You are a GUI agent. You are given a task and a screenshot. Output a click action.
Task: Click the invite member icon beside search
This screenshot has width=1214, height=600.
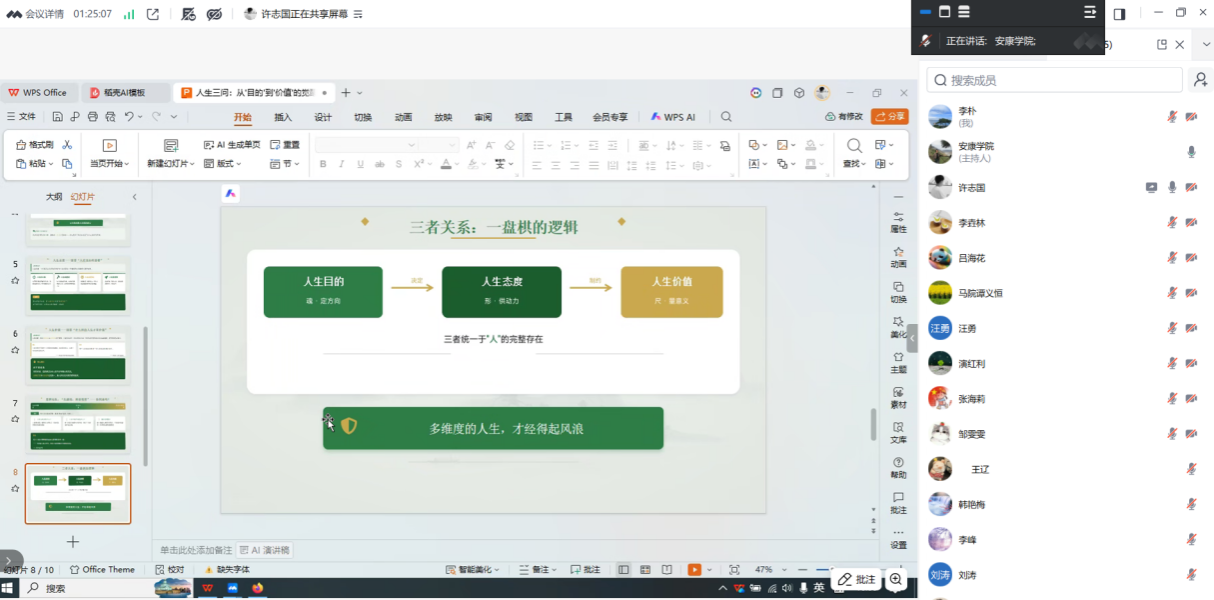coord(1200,80)
